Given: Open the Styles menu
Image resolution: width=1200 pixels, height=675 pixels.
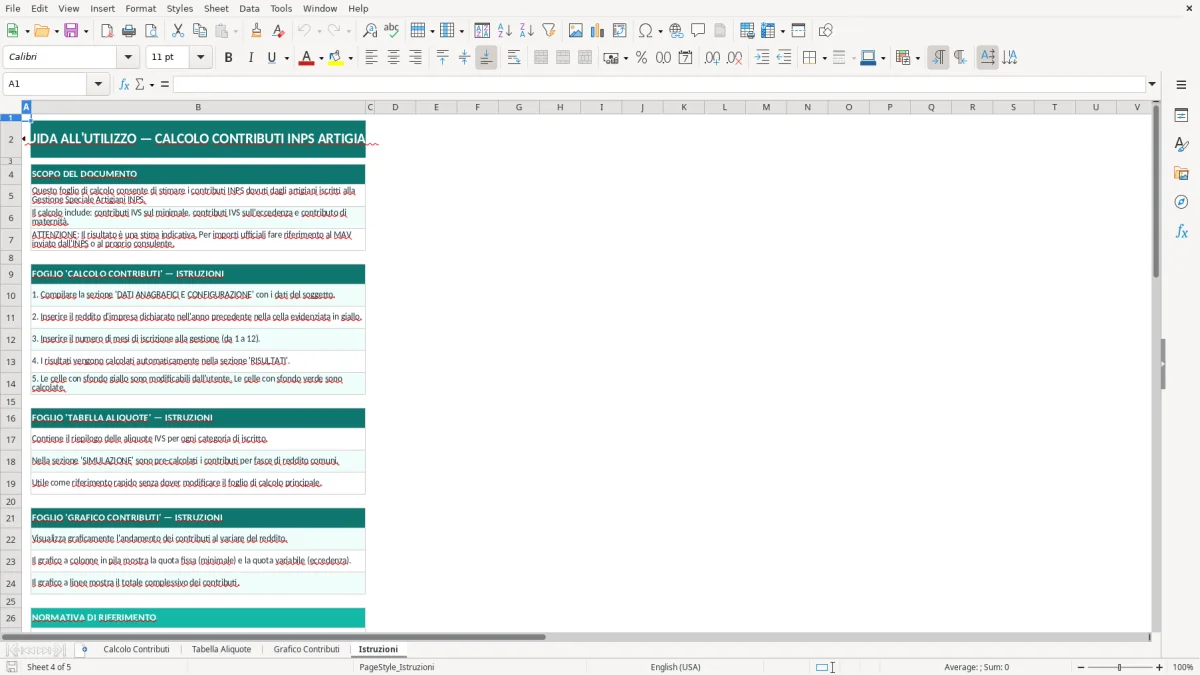Looking at the screenshot, I should click(x=180, y=8).
